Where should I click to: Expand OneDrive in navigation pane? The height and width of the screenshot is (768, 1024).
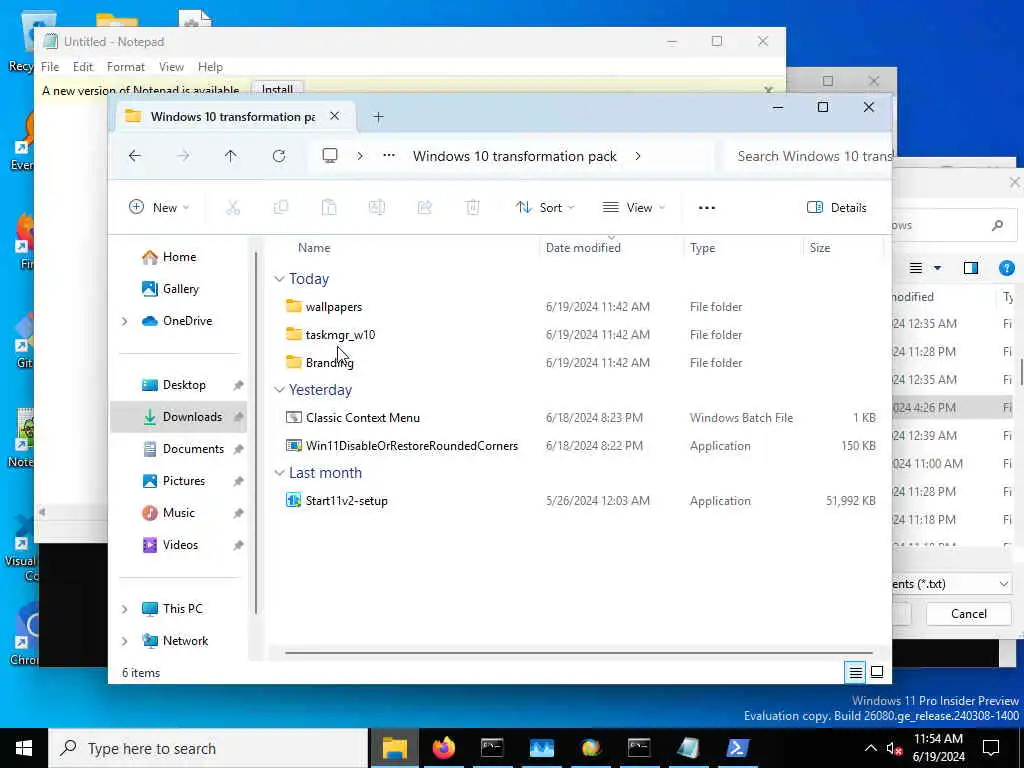tap(125, 321)
